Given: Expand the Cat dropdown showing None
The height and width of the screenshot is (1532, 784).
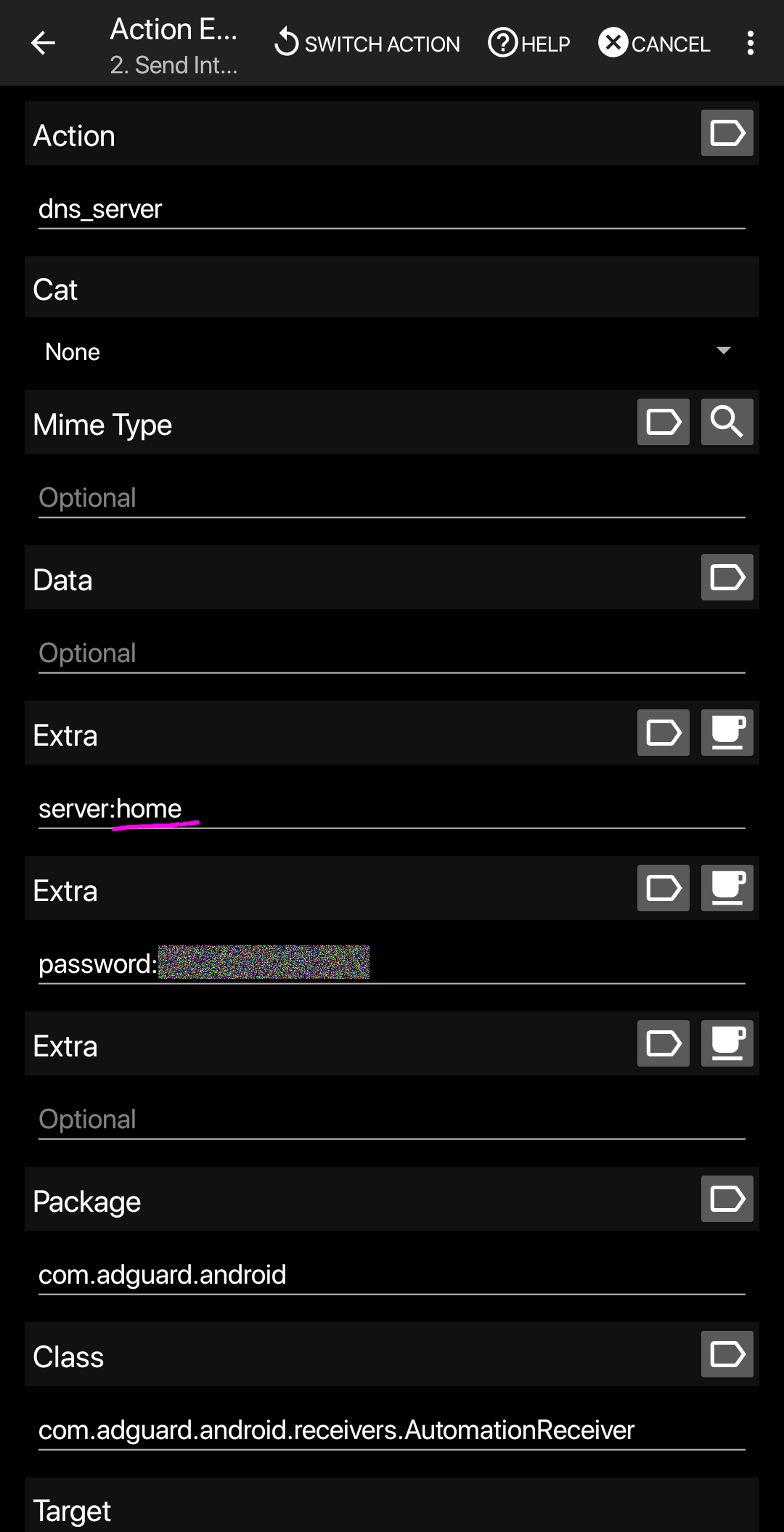Looking at the screenshot, I should coord(392,351).
